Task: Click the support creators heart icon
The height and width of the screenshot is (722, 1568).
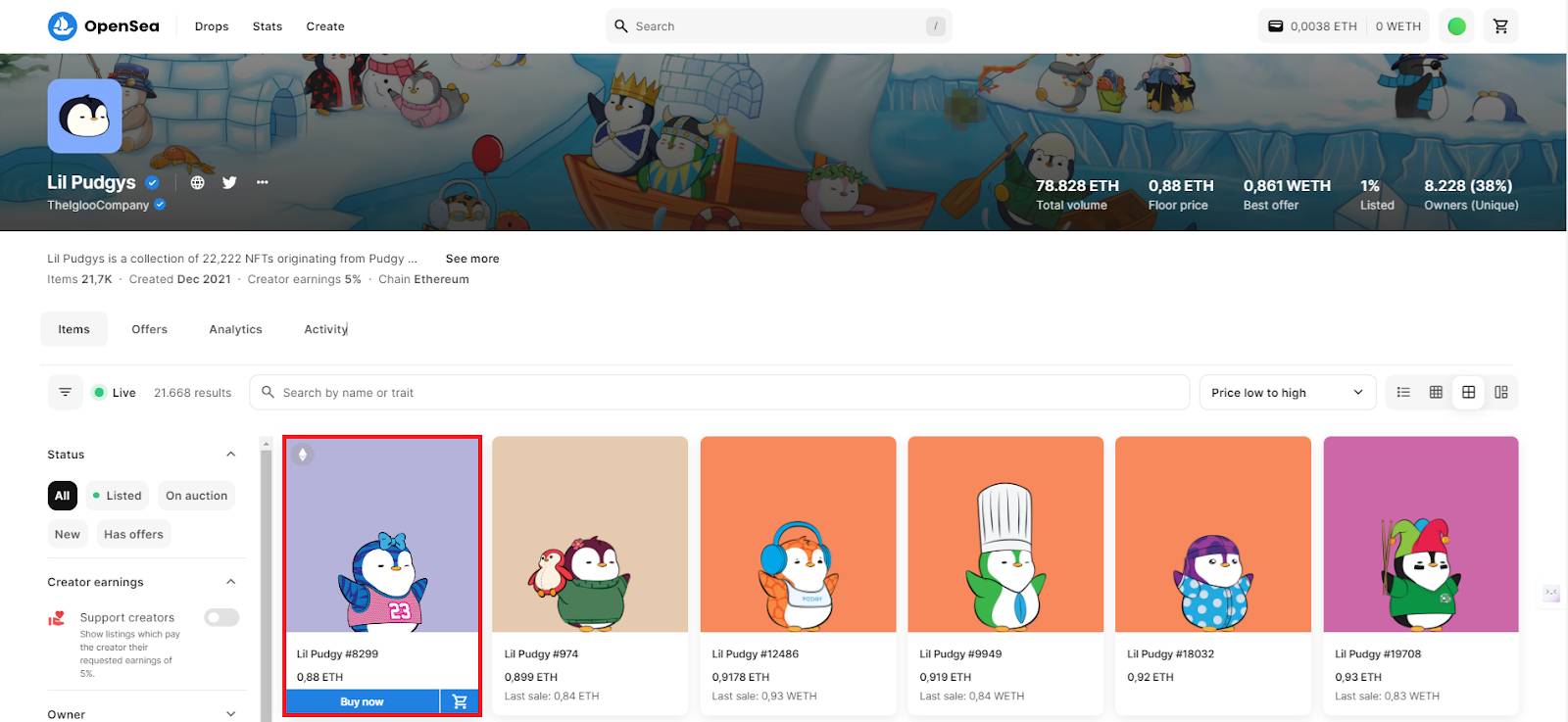Action: [x=57, y=618]
